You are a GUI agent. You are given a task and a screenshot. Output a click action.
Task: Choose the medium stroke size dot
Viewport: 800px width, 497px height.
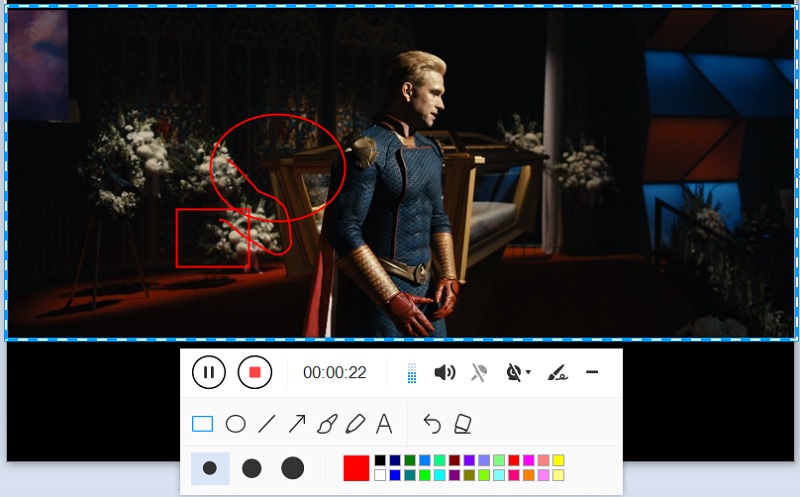[x=252, y=468]
